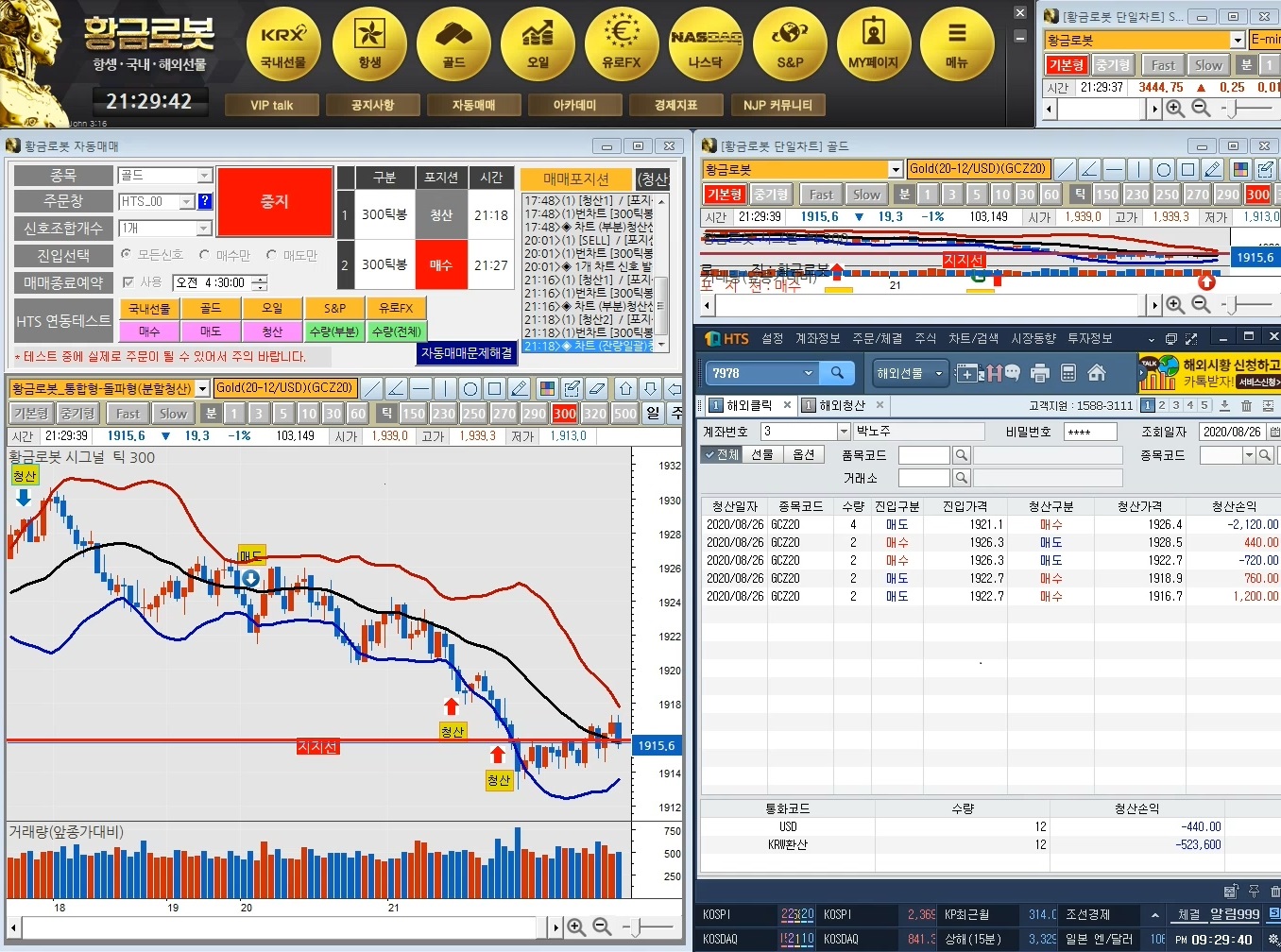
Task: Expand the 해외선물 dropdown in HTS toolbar
Action: pos(939,373)
